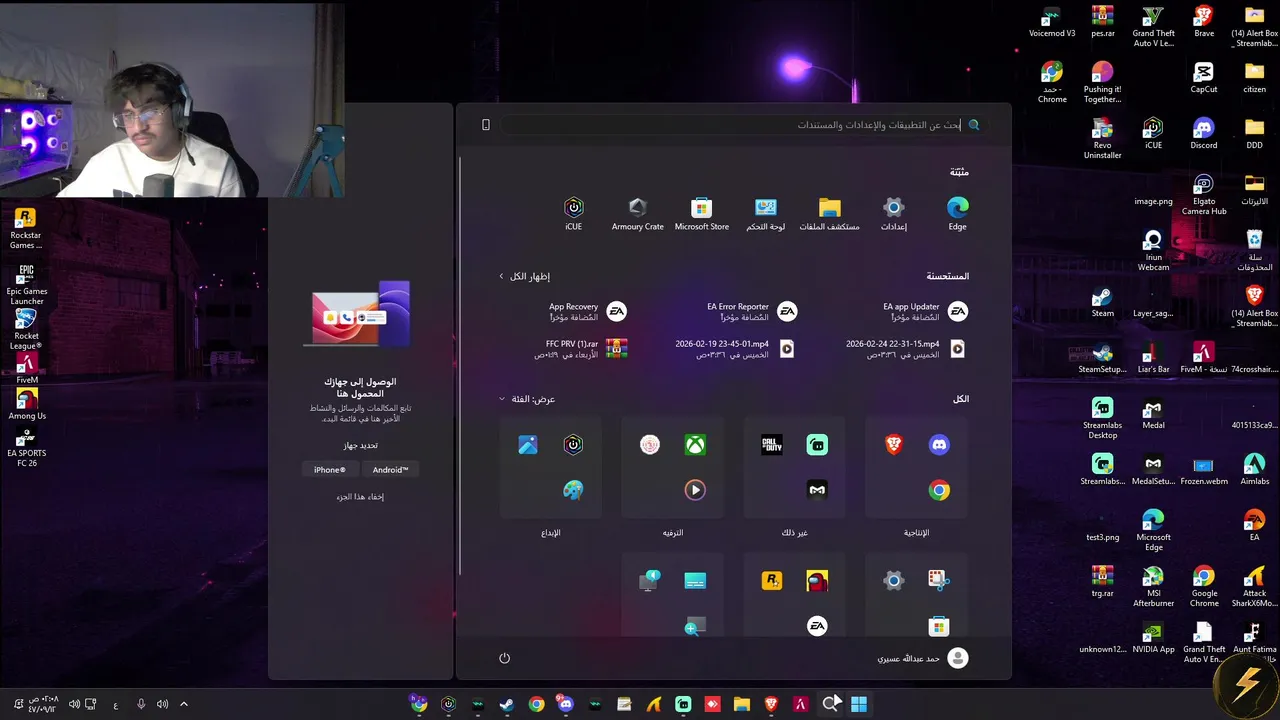Toggle phone companion panel icon
Screen dimensions: 1280x720
(486, 125)
